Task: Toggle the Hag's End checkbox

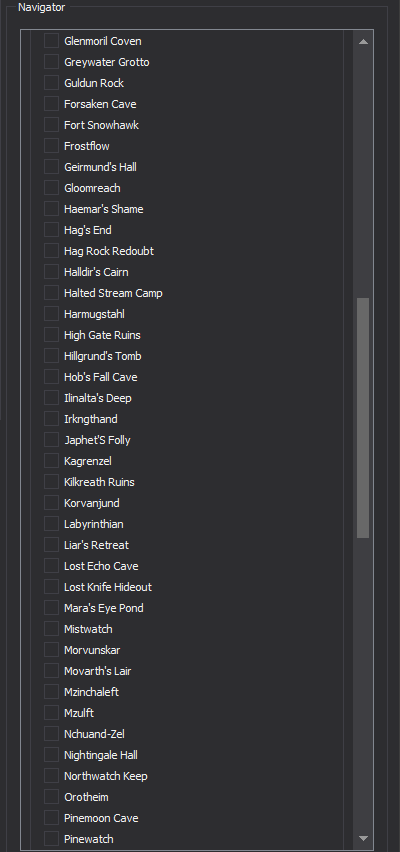Action: (52, 230)
